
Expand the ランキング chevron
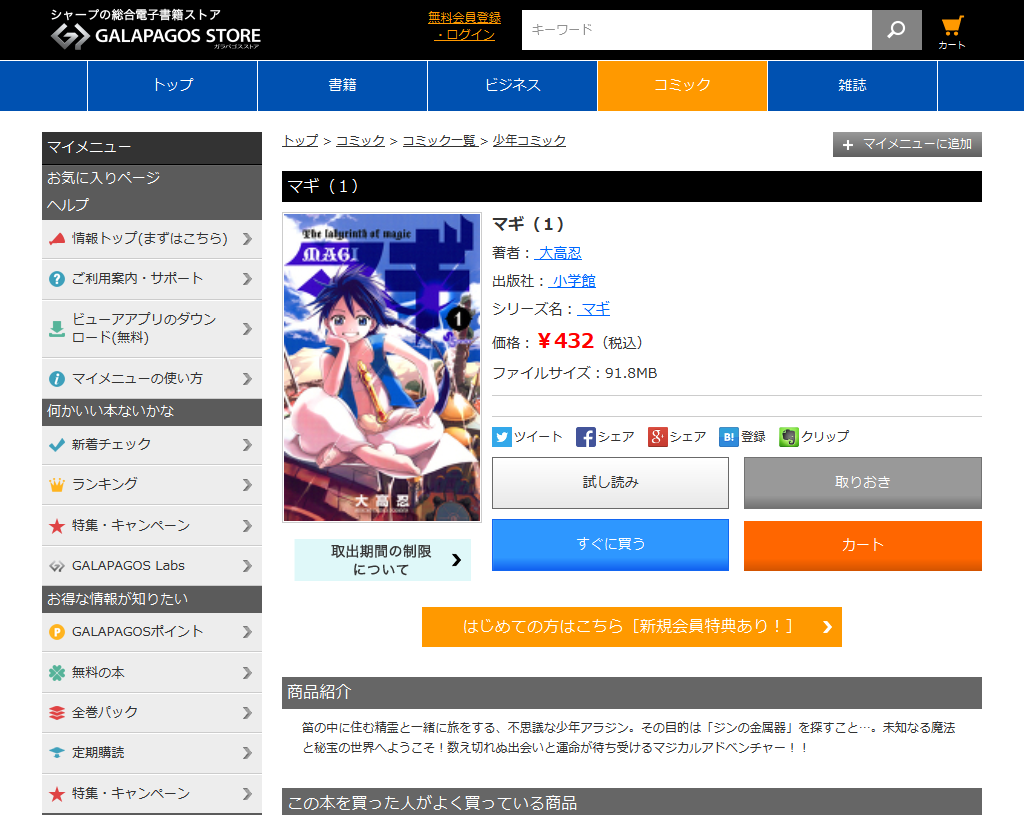tap(247, 485)
